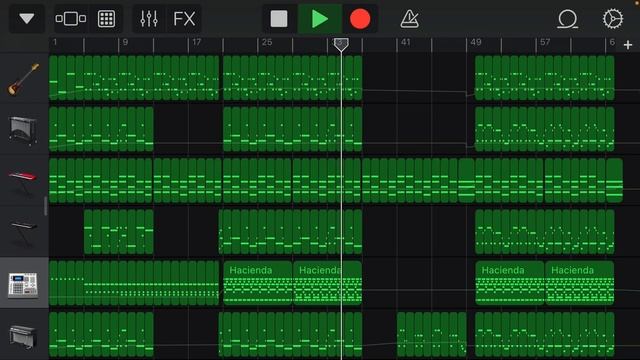Jump to bar 25 on ruler
Viewport: 640px width, 360px height.
(267, 42)
